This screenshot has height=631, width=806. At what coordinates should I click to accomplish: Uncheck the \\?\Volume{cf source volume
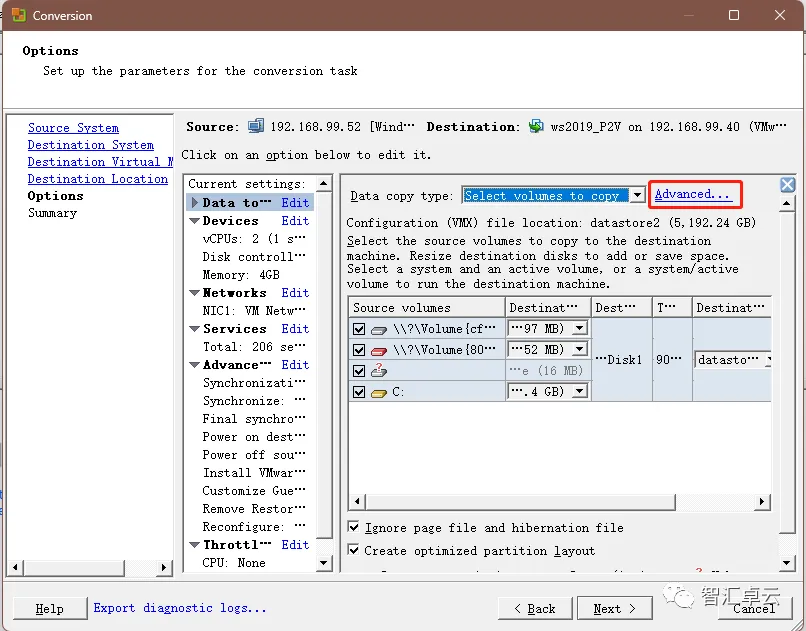coord(359,329)
